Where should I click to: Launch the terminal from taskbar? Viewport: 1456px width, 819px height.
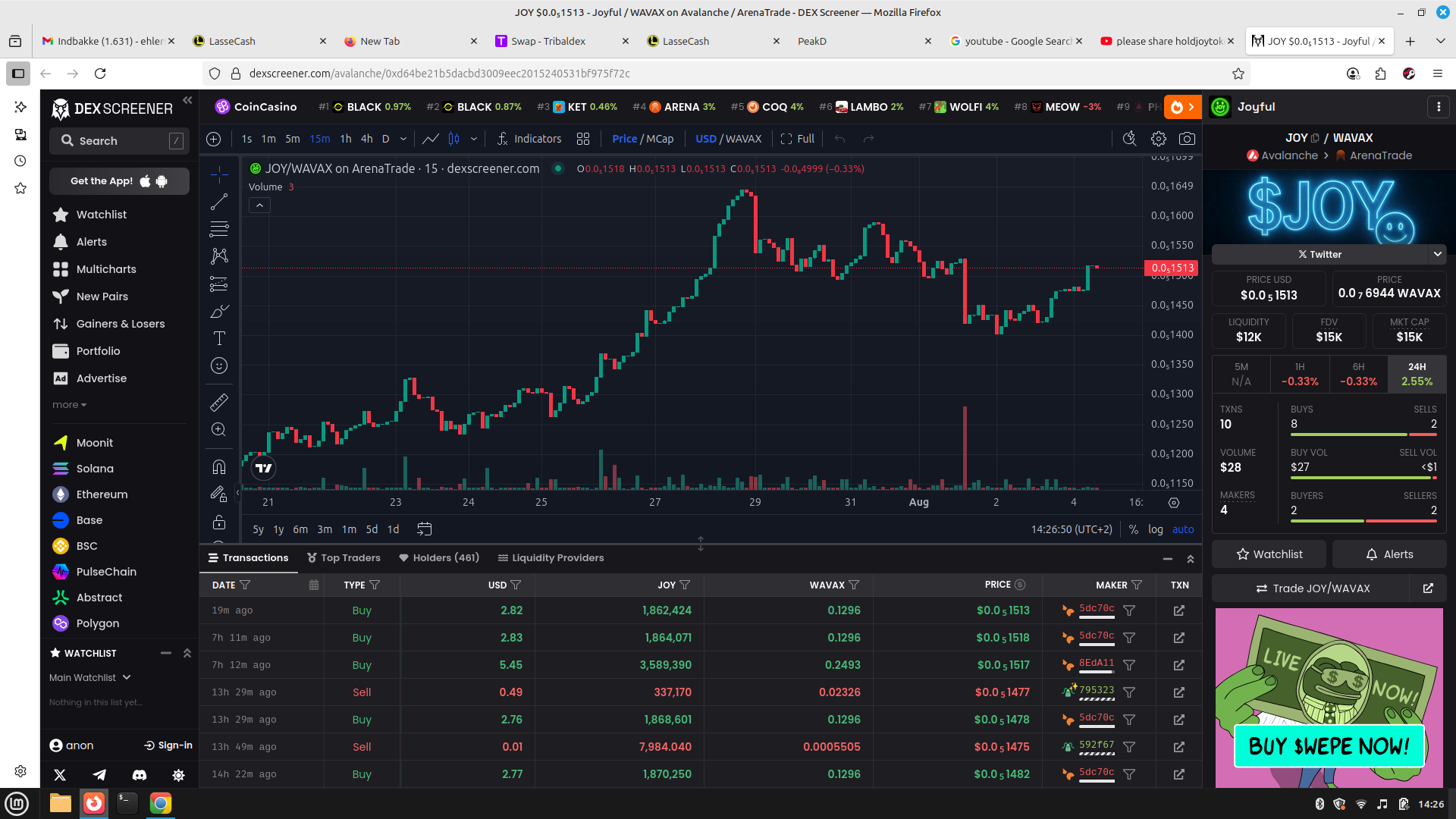pyautogui.click(x=127, y=803)
